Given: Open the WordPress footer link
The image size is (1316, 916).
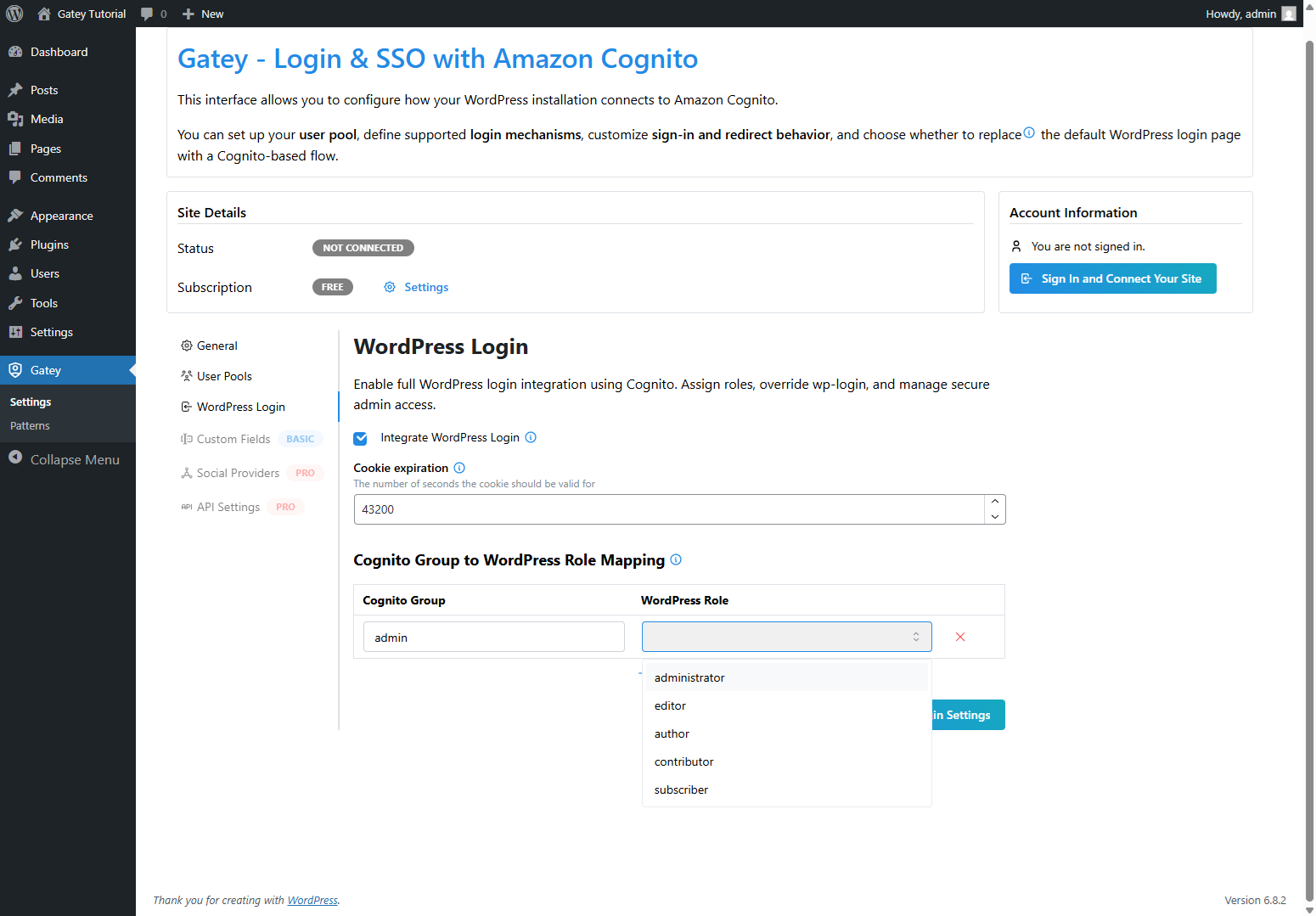Looking at the screenshot, I should (312, 901).
